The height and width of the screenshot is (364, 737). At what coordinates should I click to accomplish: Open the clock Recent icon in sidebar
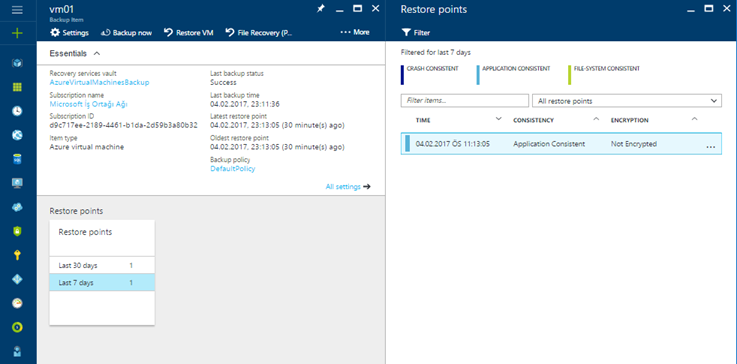[x=17, y=111]
